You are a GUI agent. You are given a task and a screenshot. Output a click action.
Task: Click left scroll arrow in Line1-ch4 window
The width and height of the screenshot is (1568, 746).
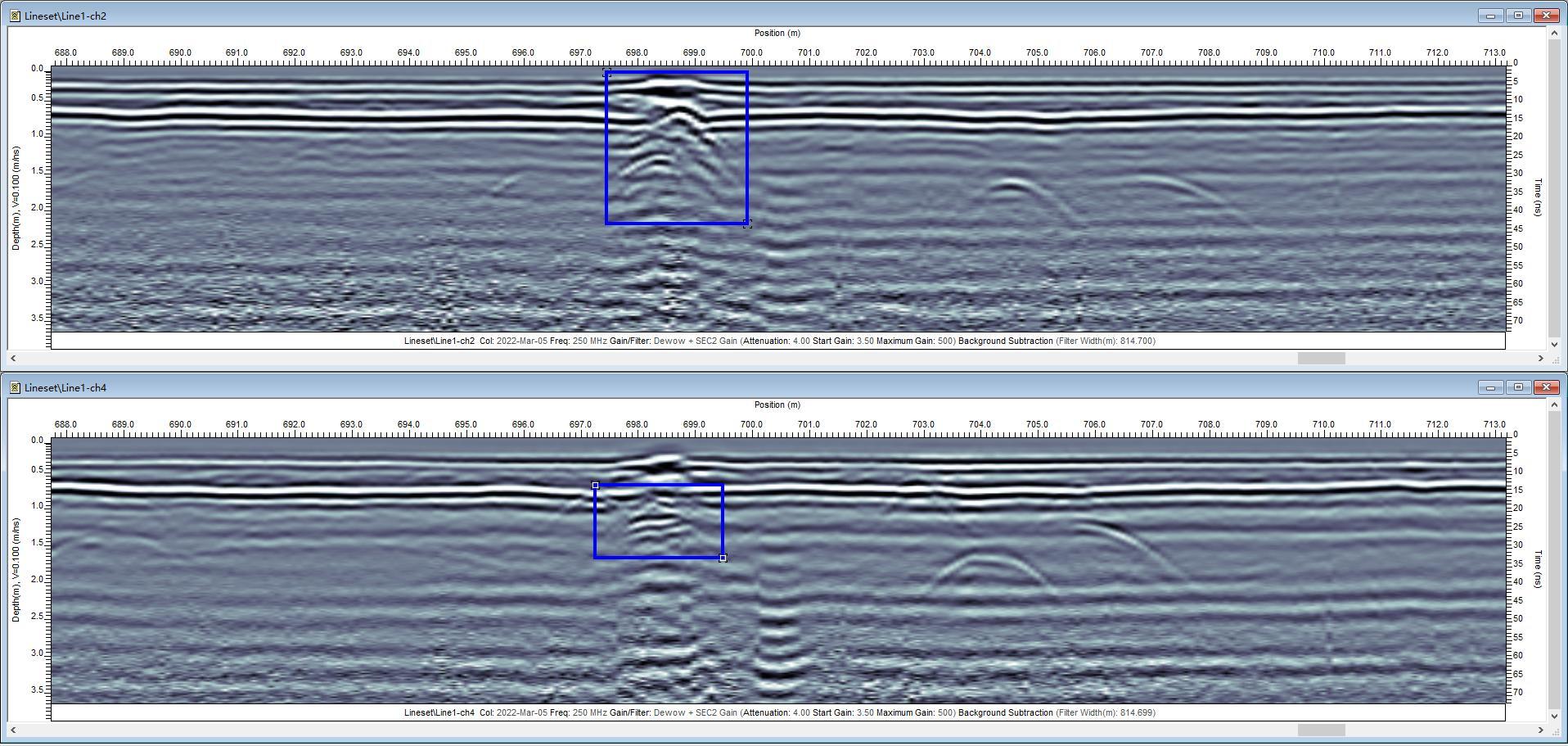[x=12, y=730]
